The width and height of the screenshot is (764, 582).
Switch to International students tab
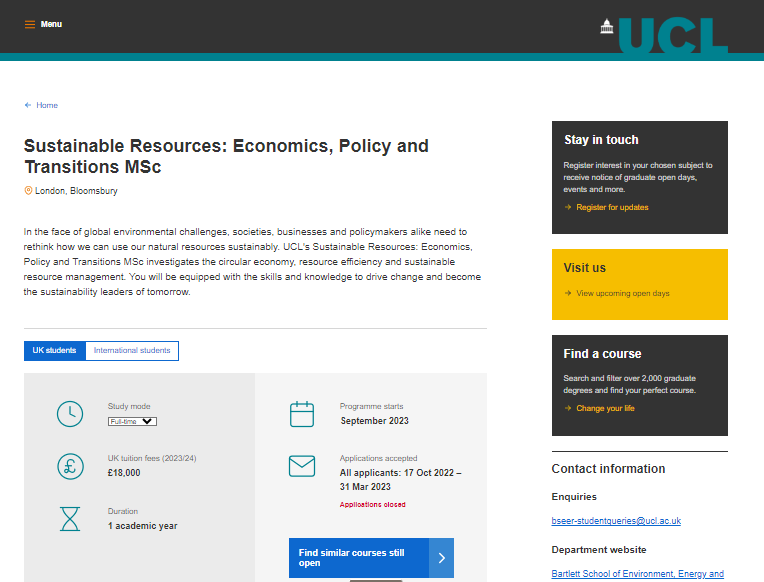[x=132, y=351]
